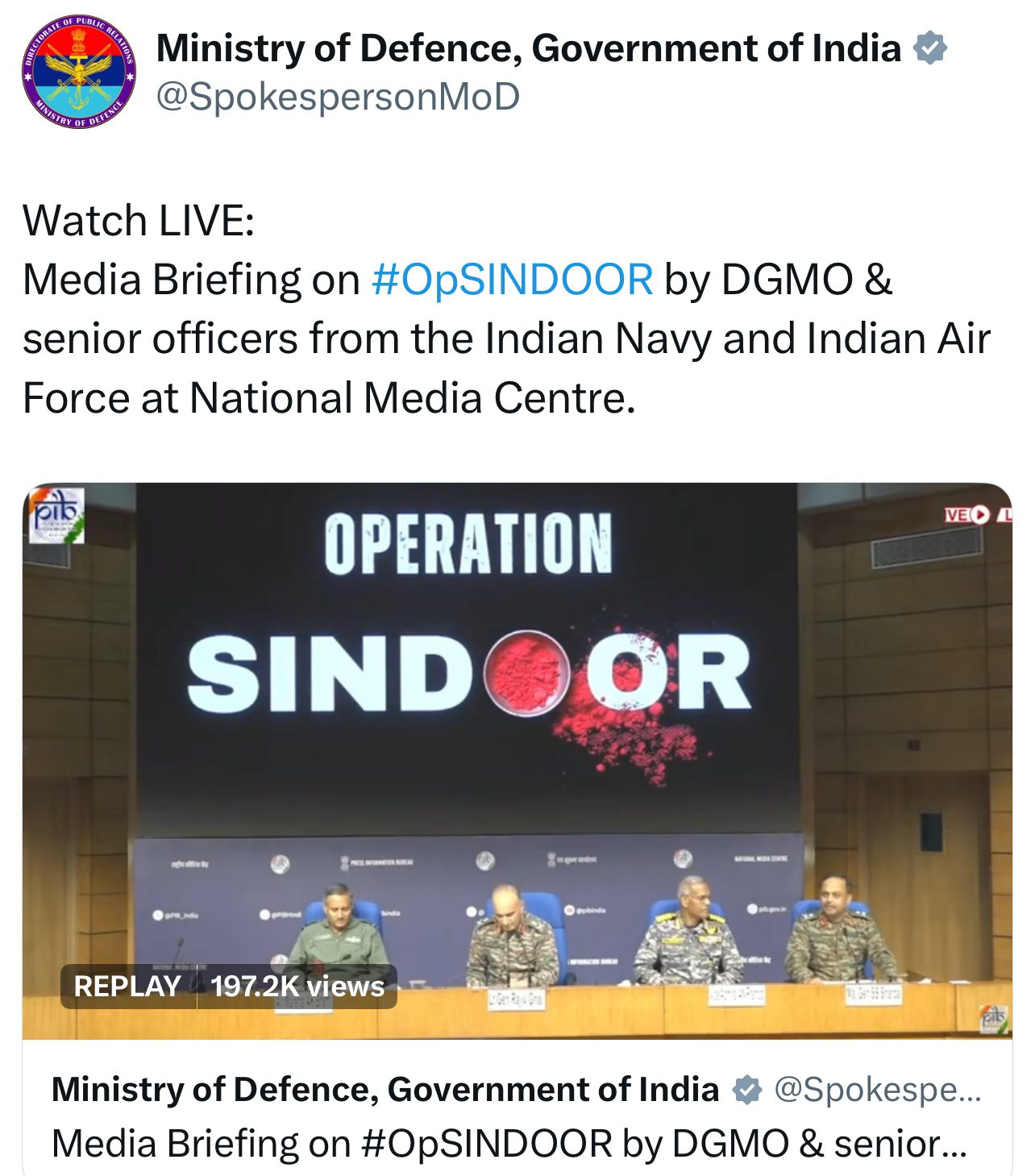Click the verified badge beside the header name
The height and width of the screenshot is (1176, 1035).
[x=929, y=48]
